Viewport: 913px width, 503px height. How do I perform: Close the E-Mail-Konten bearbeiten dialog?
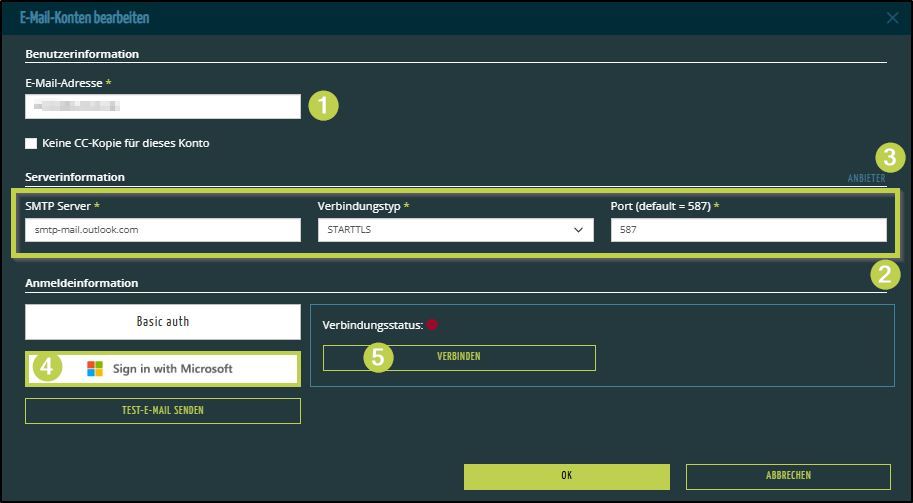893,17
